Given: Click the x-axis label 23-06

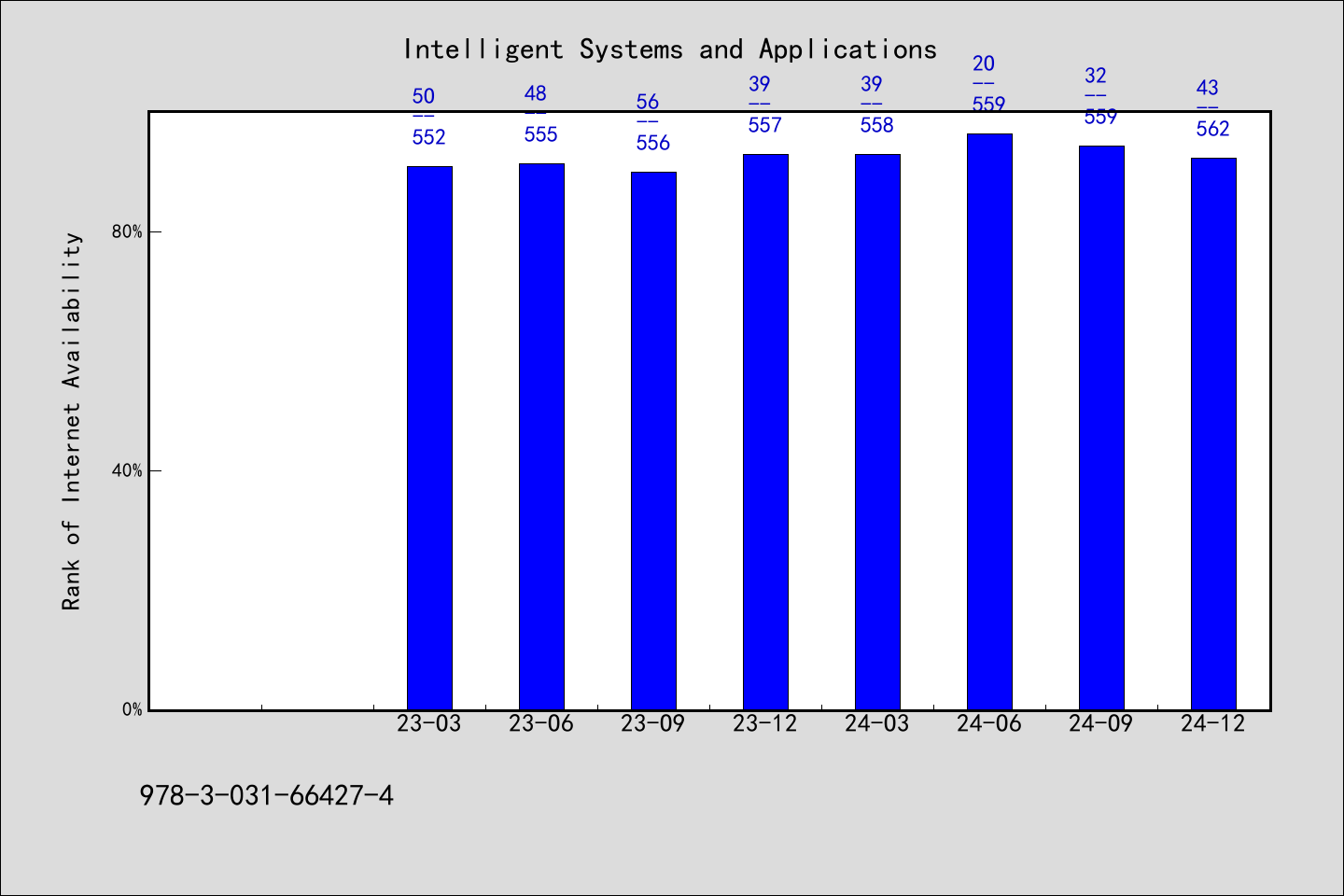Looking at the screenshot, I should tap(541, 724).
